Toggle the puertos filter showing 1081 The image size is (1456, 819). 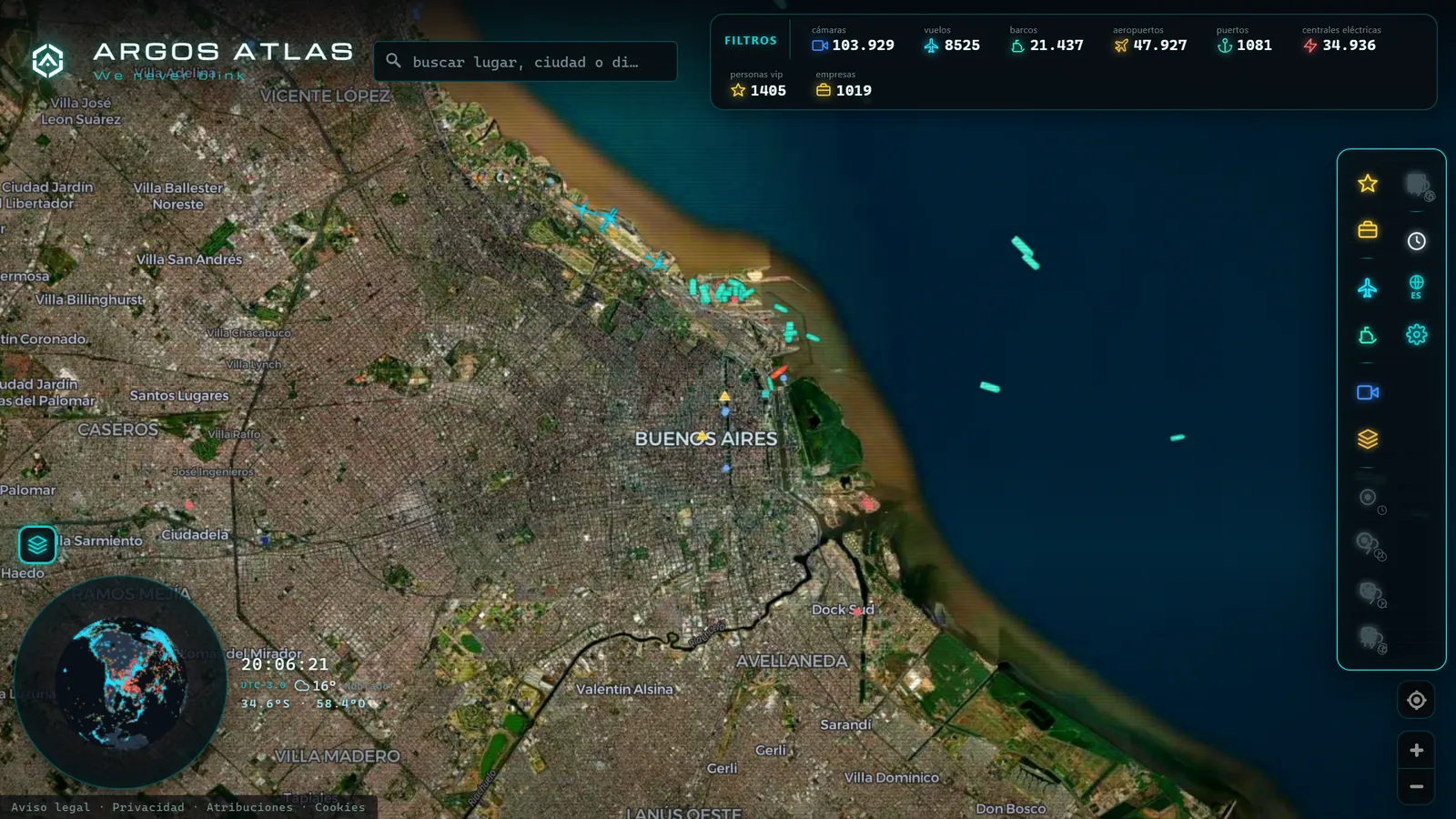[1244, 39]
